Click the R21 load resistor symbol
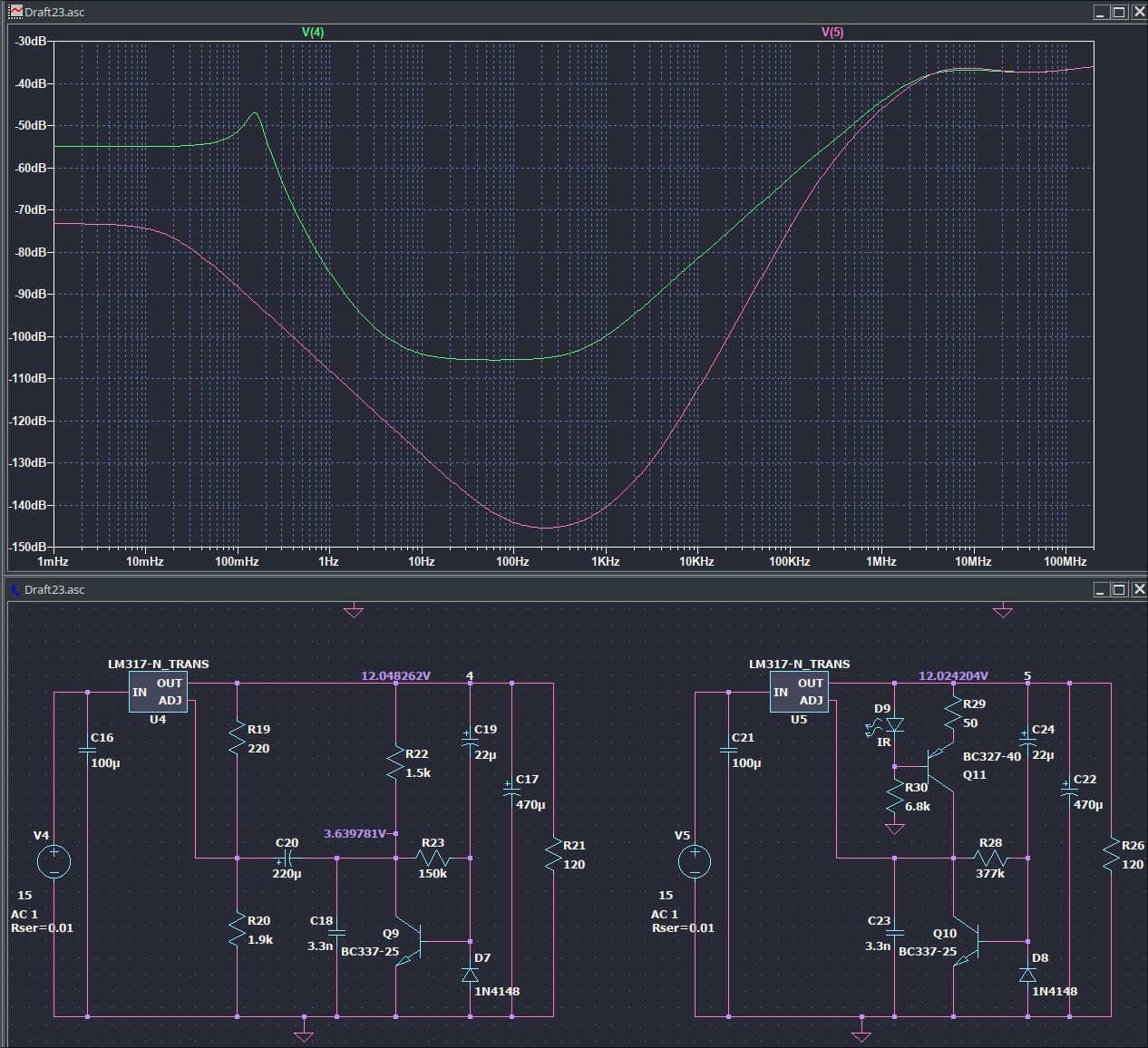Image resolution: width=1148 pixels, height=1048 pixels. (x=553, y=855)
